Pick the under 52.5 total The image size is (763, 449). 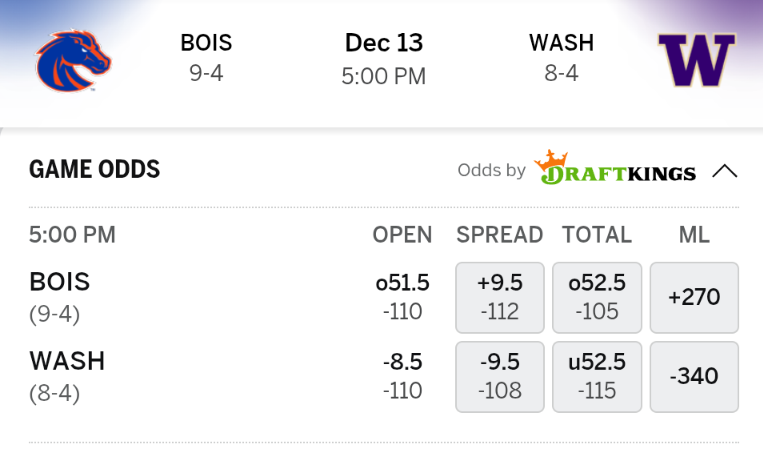597,377
